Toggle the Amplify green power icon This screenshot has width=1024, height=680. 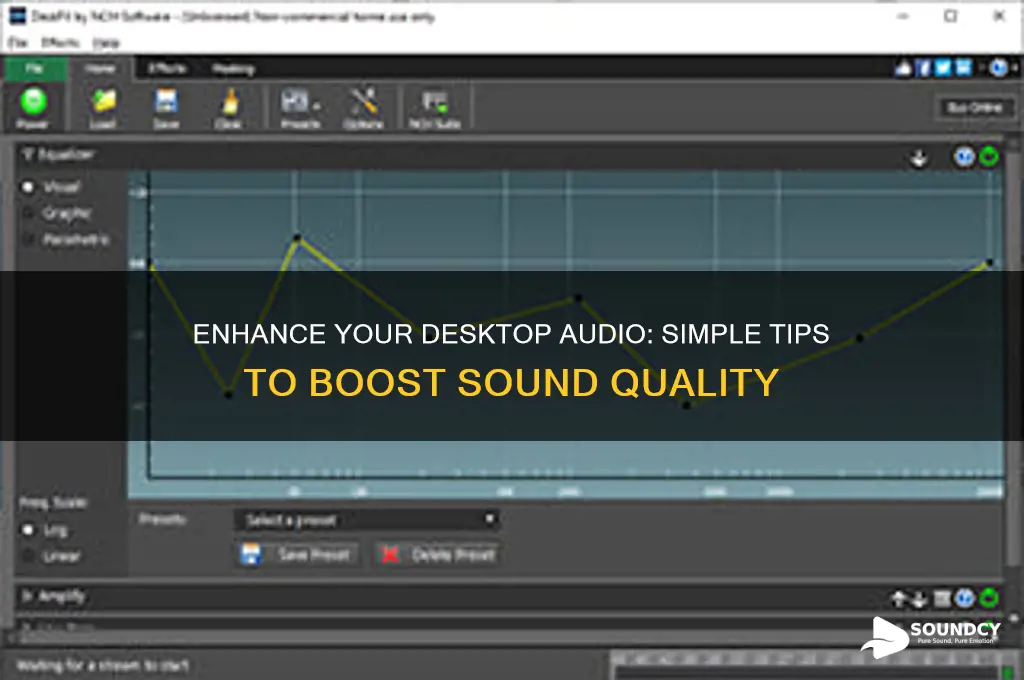[989, 598]
